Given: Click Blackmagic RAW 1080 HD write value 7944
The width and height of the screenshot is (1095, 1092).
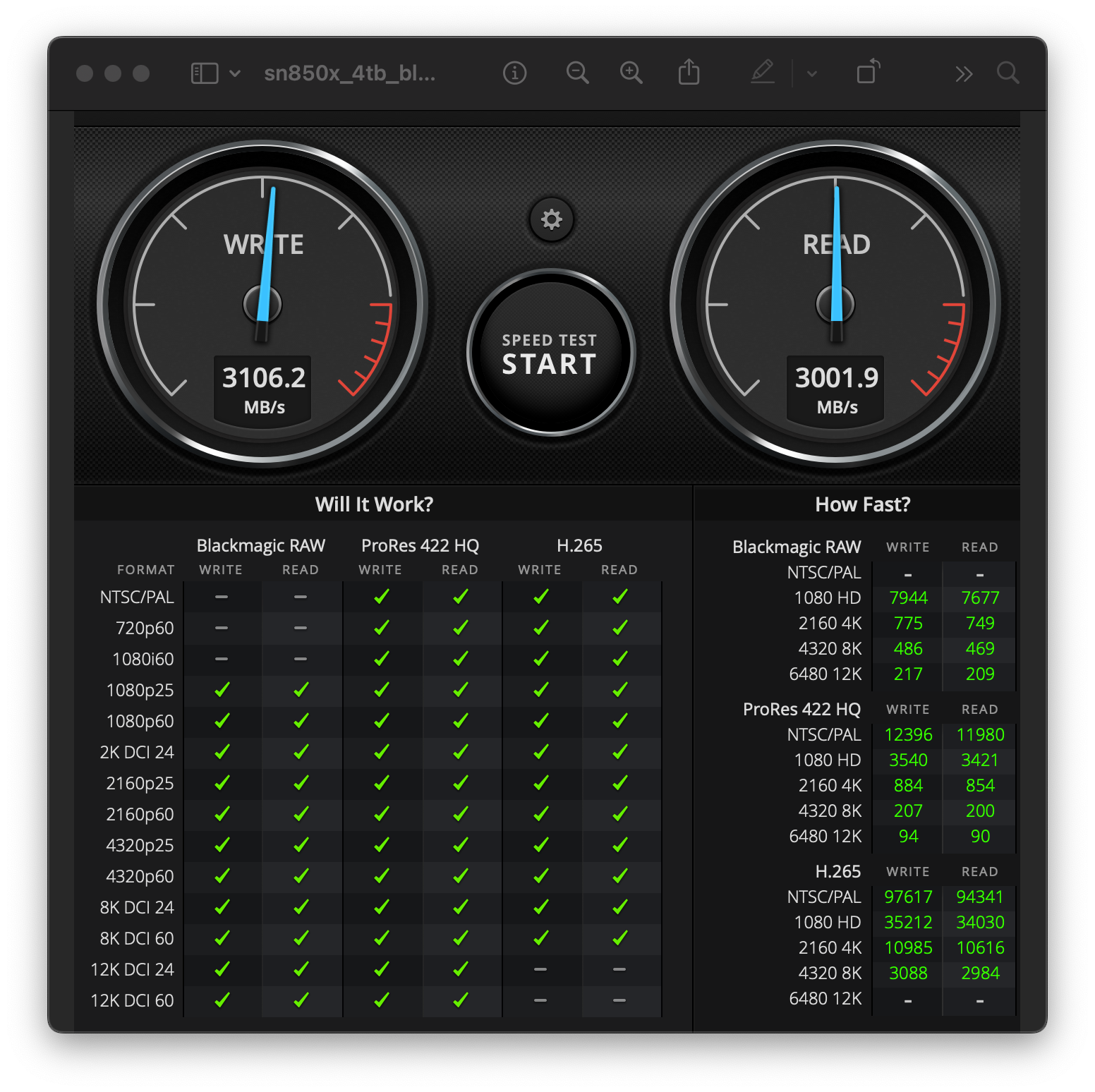Looking at the screenshot, I should point(908,598).
